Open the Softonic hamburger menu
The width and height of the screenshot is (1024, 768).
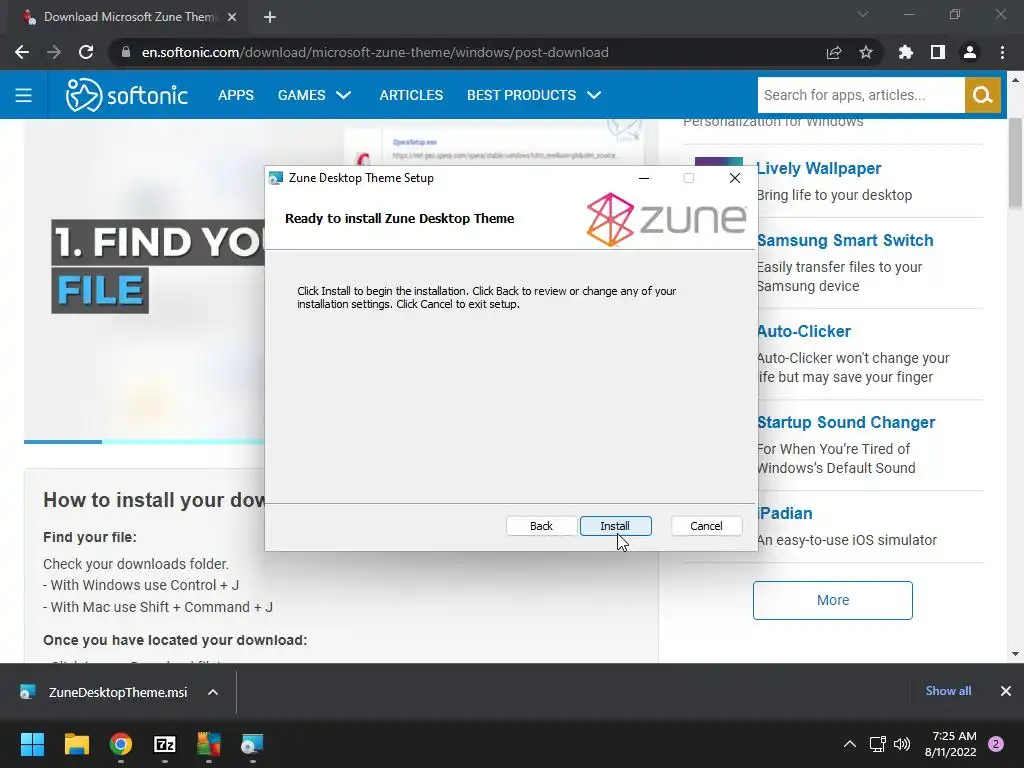[24, 95]
